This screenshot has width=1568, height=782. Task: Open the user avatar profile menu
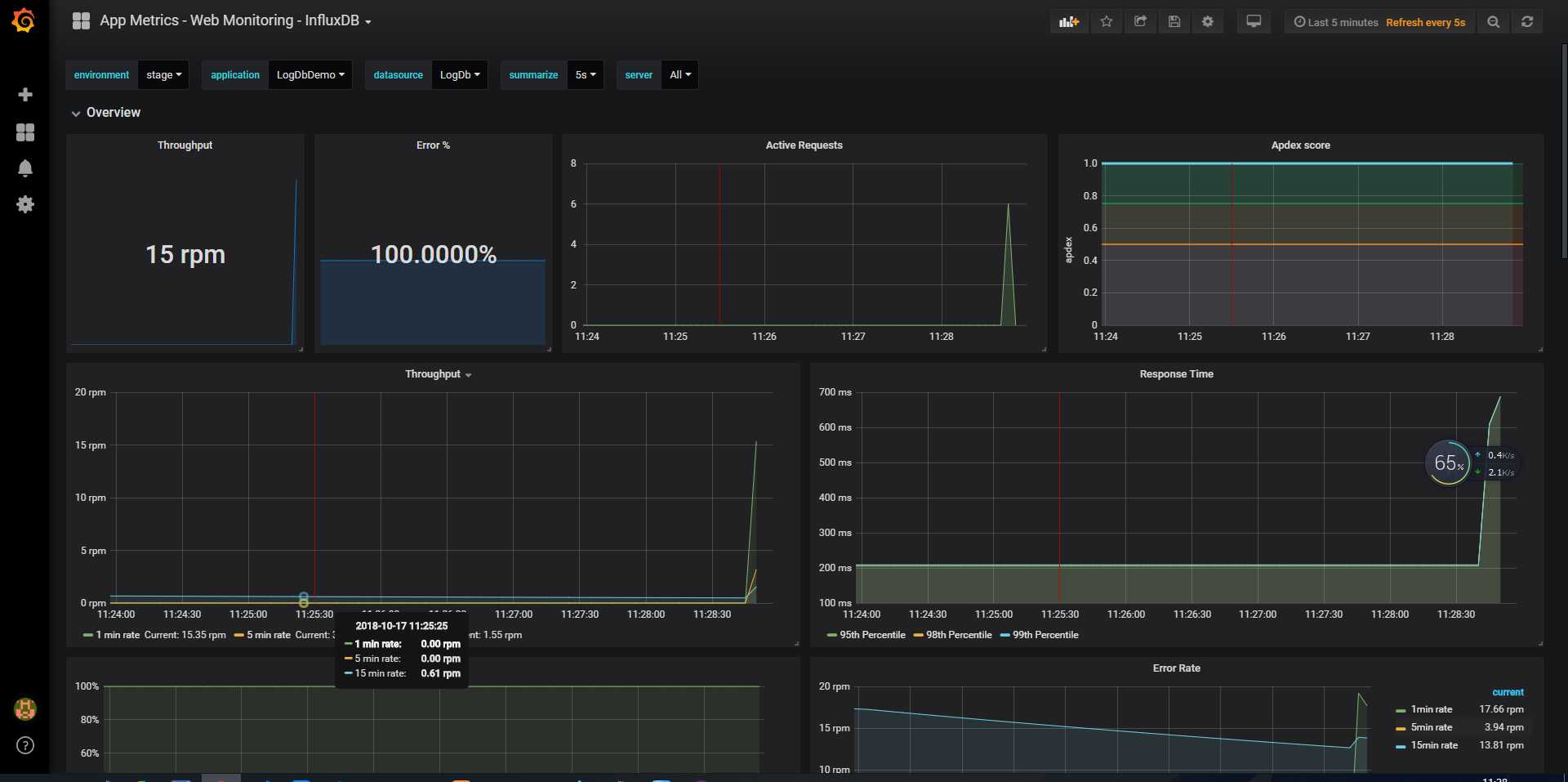pos(25,708)
